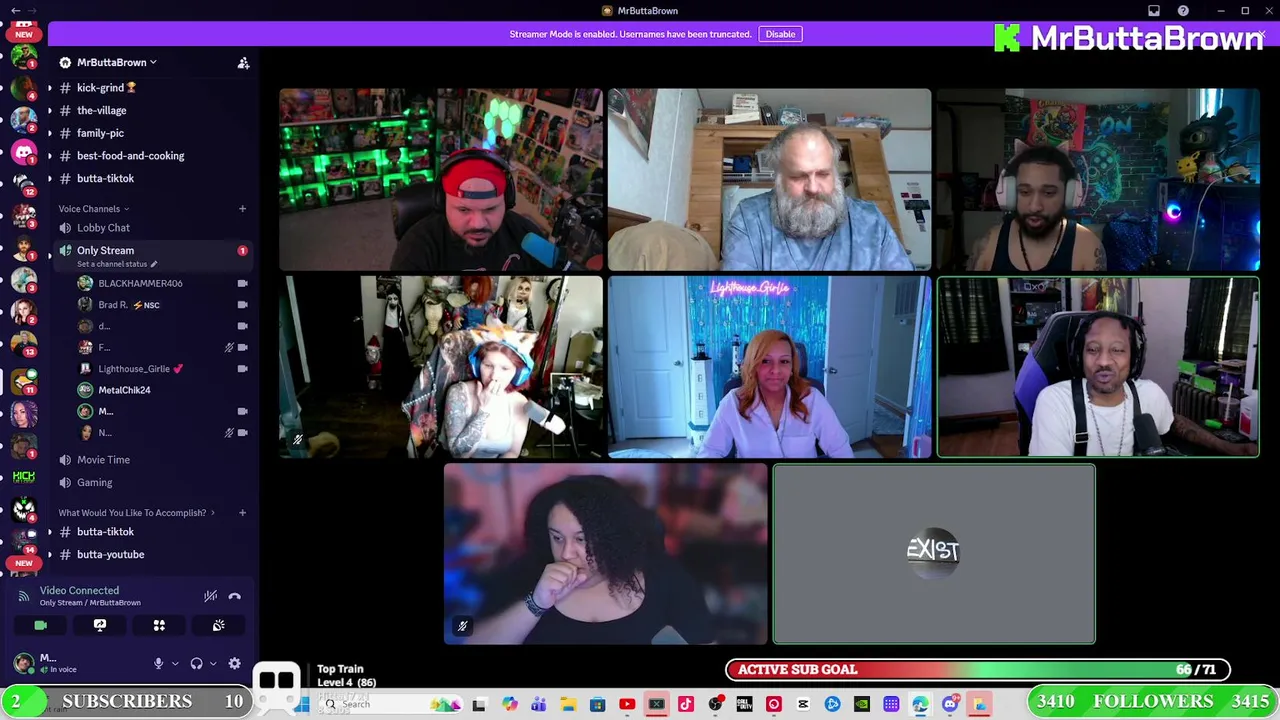Open User Settings gear
The height and width of the screenshot is (720, 1280).
point(234,663)
